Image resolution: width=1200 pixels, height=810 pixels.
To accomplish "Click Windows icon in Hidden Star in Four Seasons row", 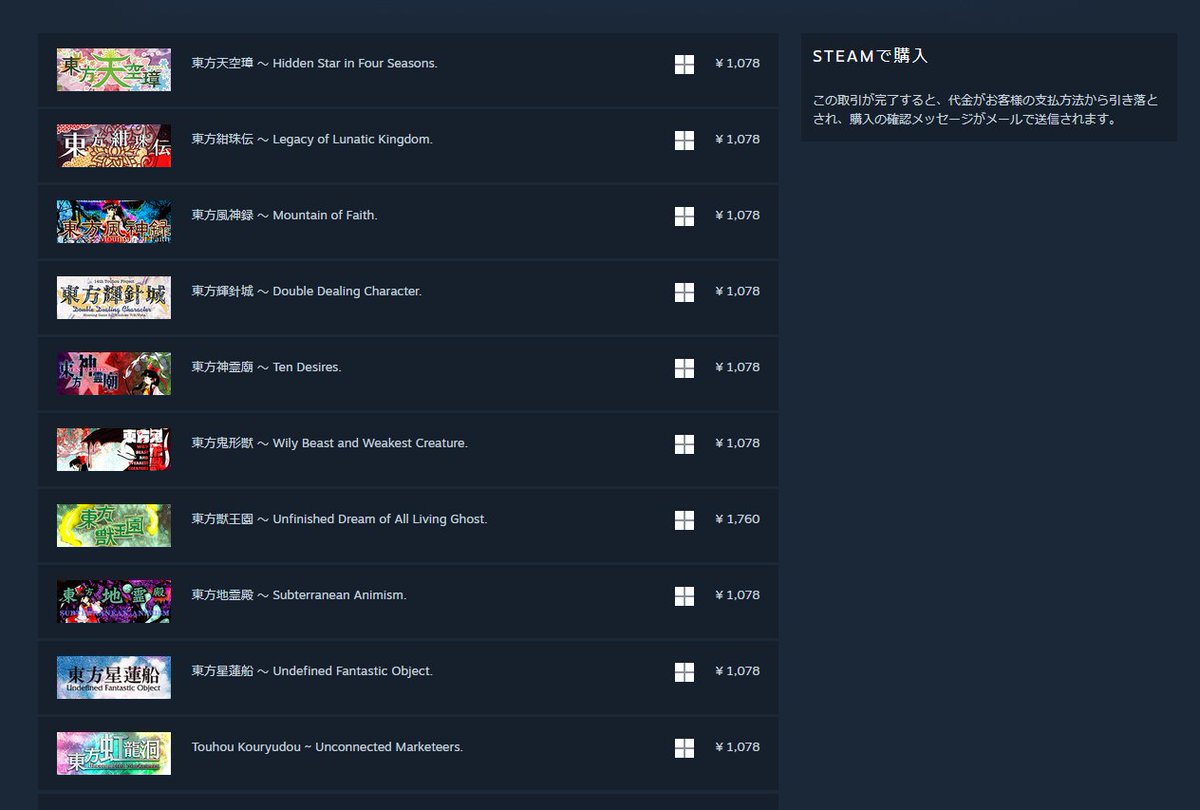I will [684, 64].
